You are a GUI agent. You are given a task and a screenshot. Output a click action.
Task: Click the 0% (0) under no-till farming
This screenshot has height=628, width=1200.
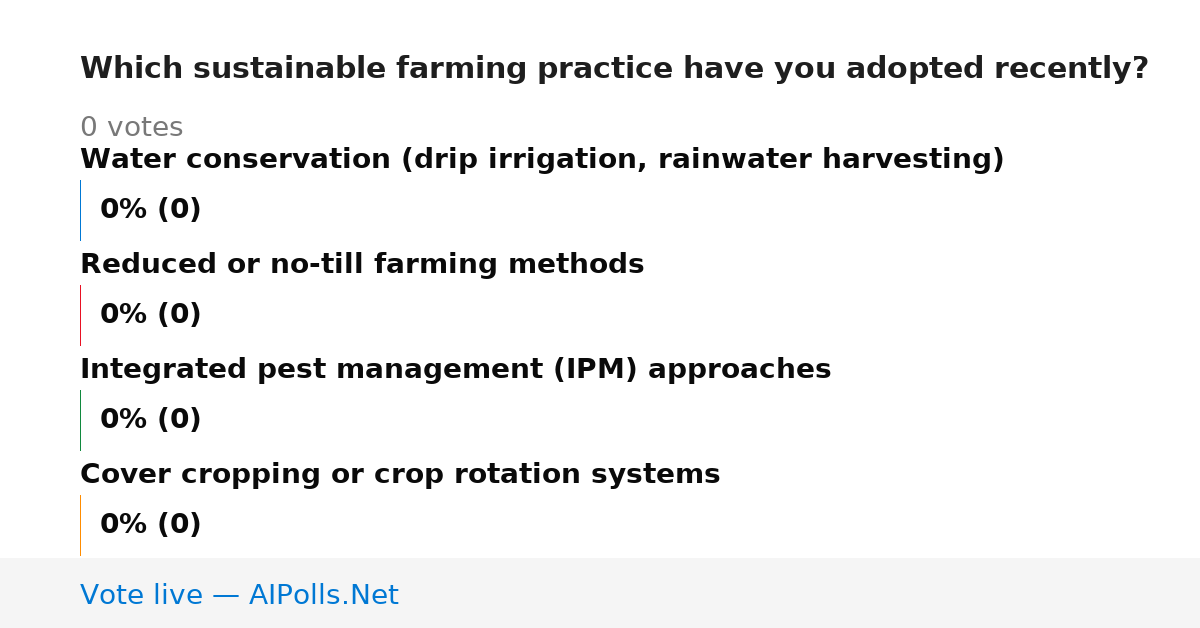tap(151, 315)
